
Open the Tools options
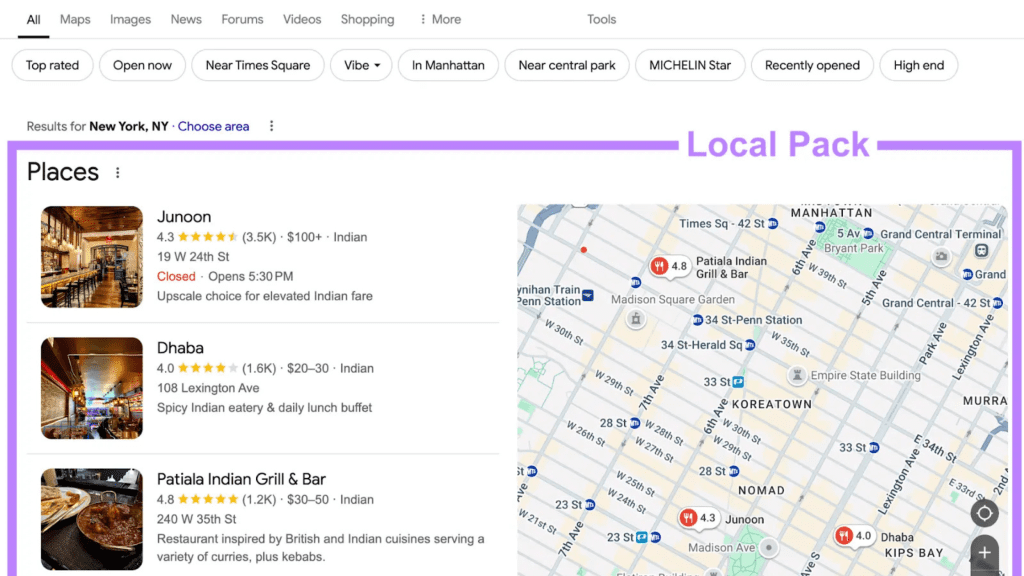(601, 19)
